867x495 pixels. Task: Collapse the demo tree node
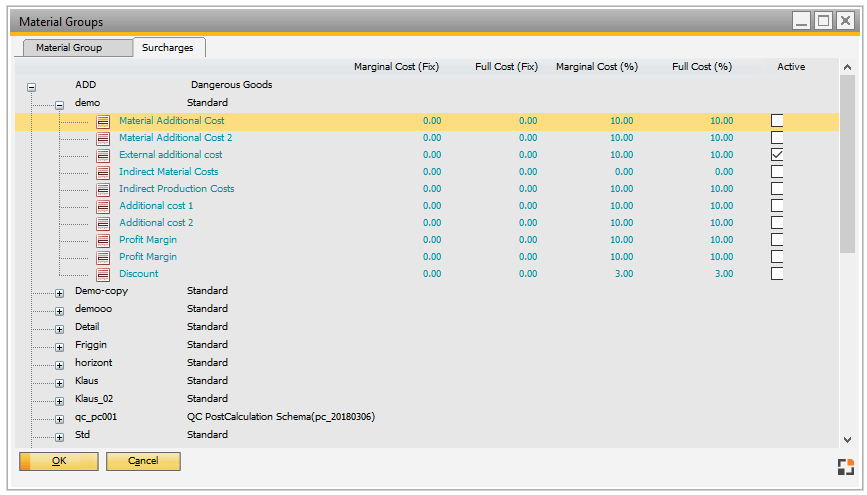click(x=59, y=104)
